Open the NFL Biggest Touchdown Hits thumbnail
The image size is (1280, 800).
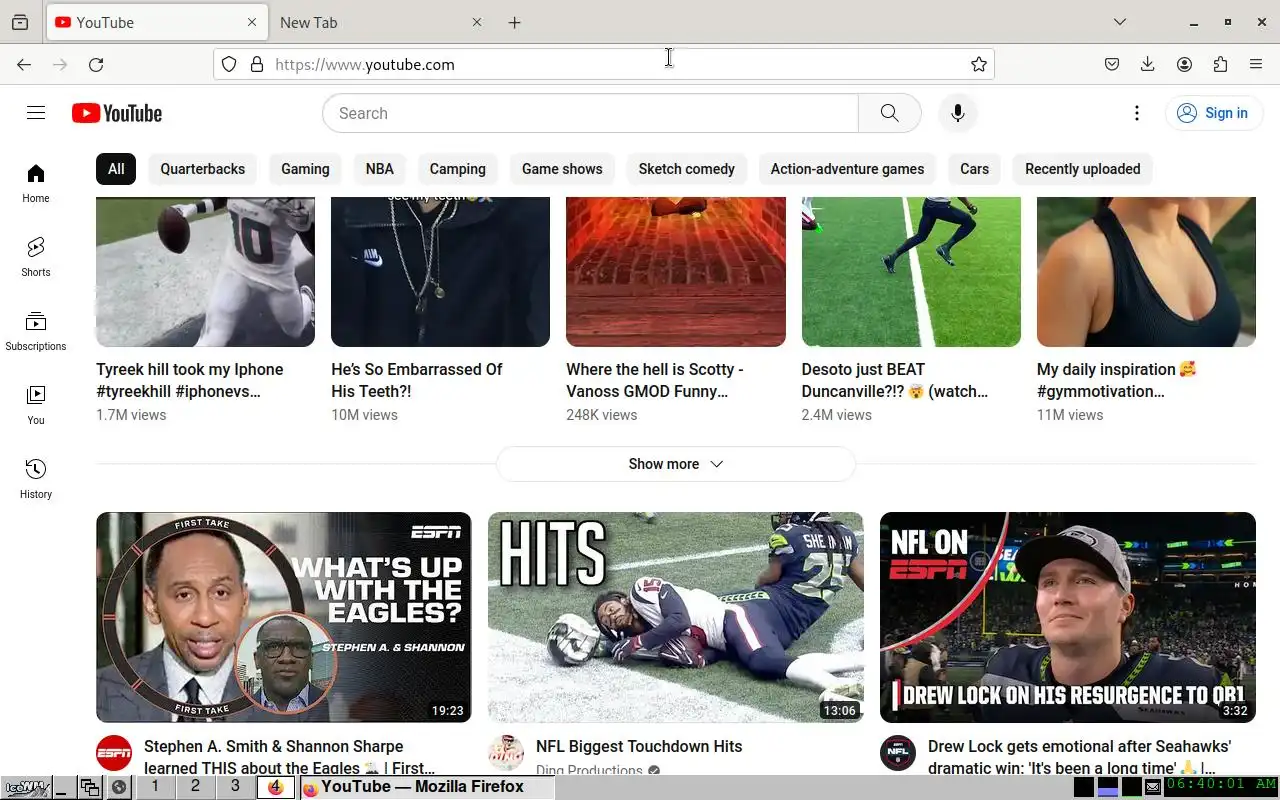(x=676, y=617)
